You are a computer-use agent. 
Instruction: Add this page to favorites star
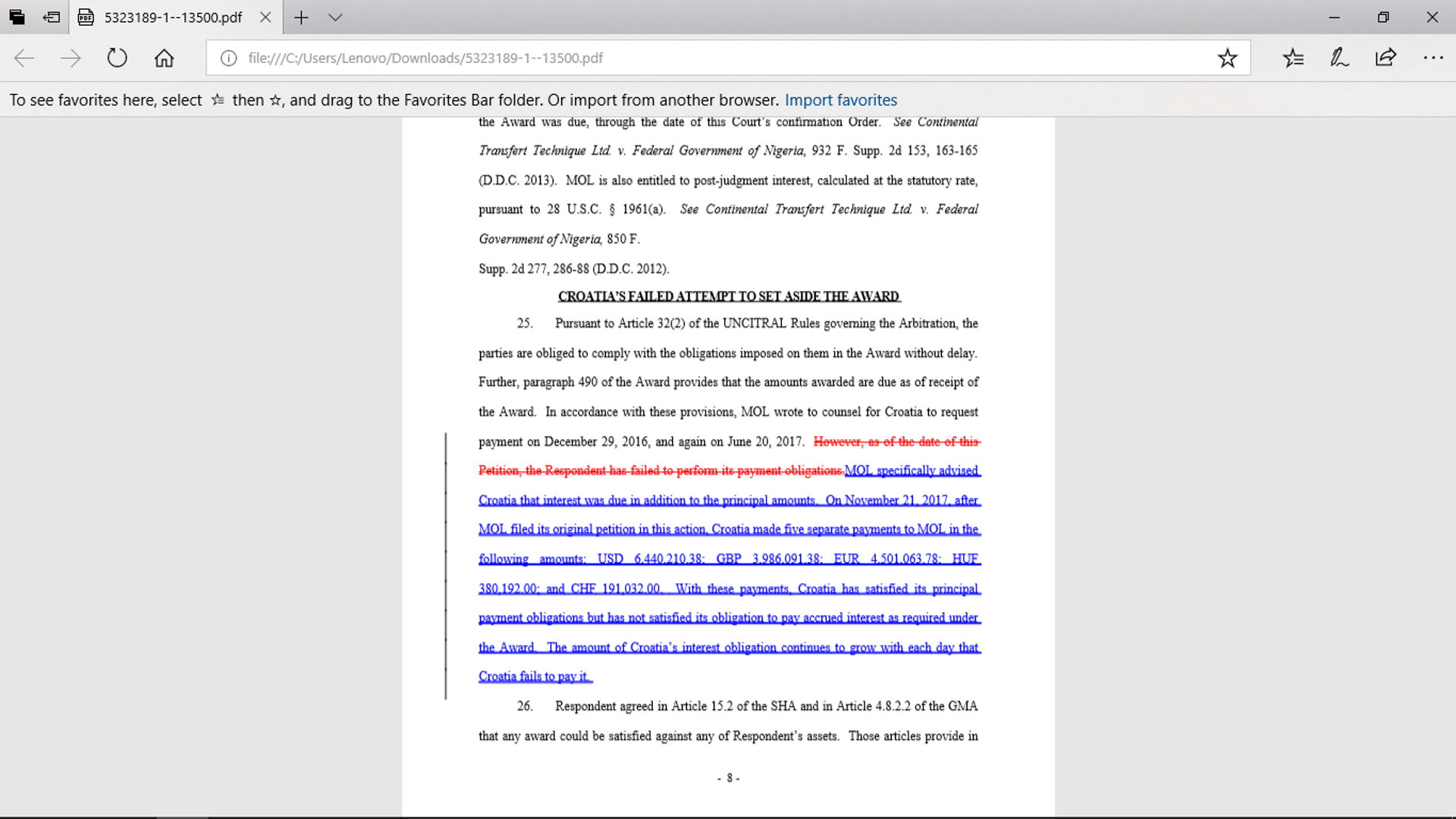coord(1227,58)
